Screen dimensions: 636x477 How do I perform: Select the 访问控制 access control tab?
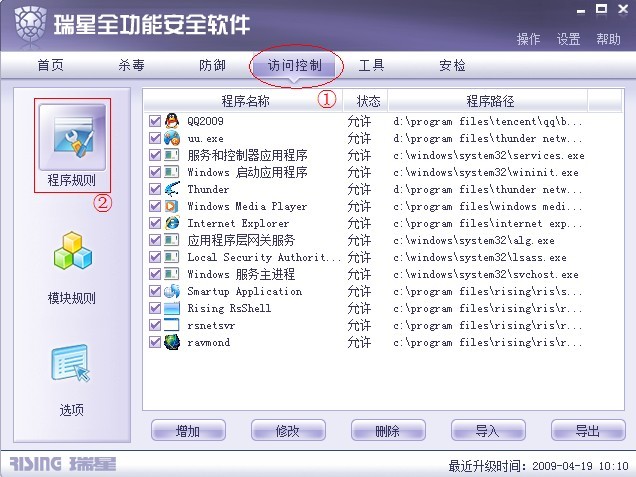295,65
